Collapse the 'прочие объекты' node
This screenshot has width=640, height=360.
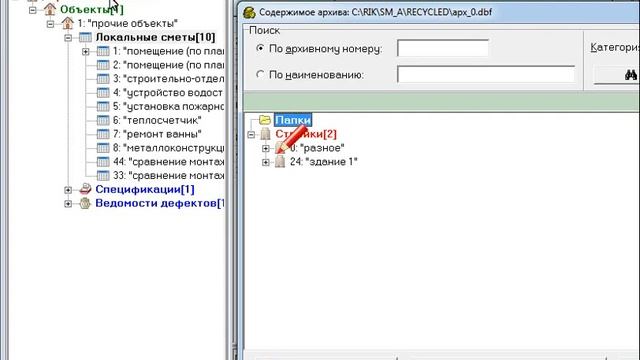pyautogui.click(x=50, y=24)
